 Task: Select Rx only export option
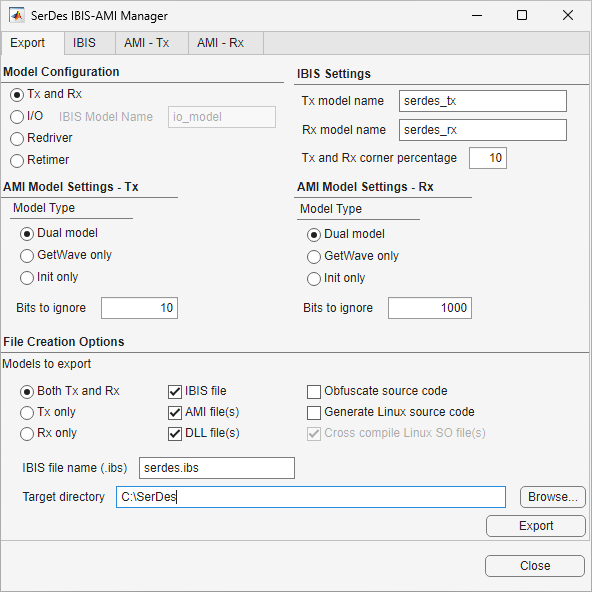click(x=27, y=434)
